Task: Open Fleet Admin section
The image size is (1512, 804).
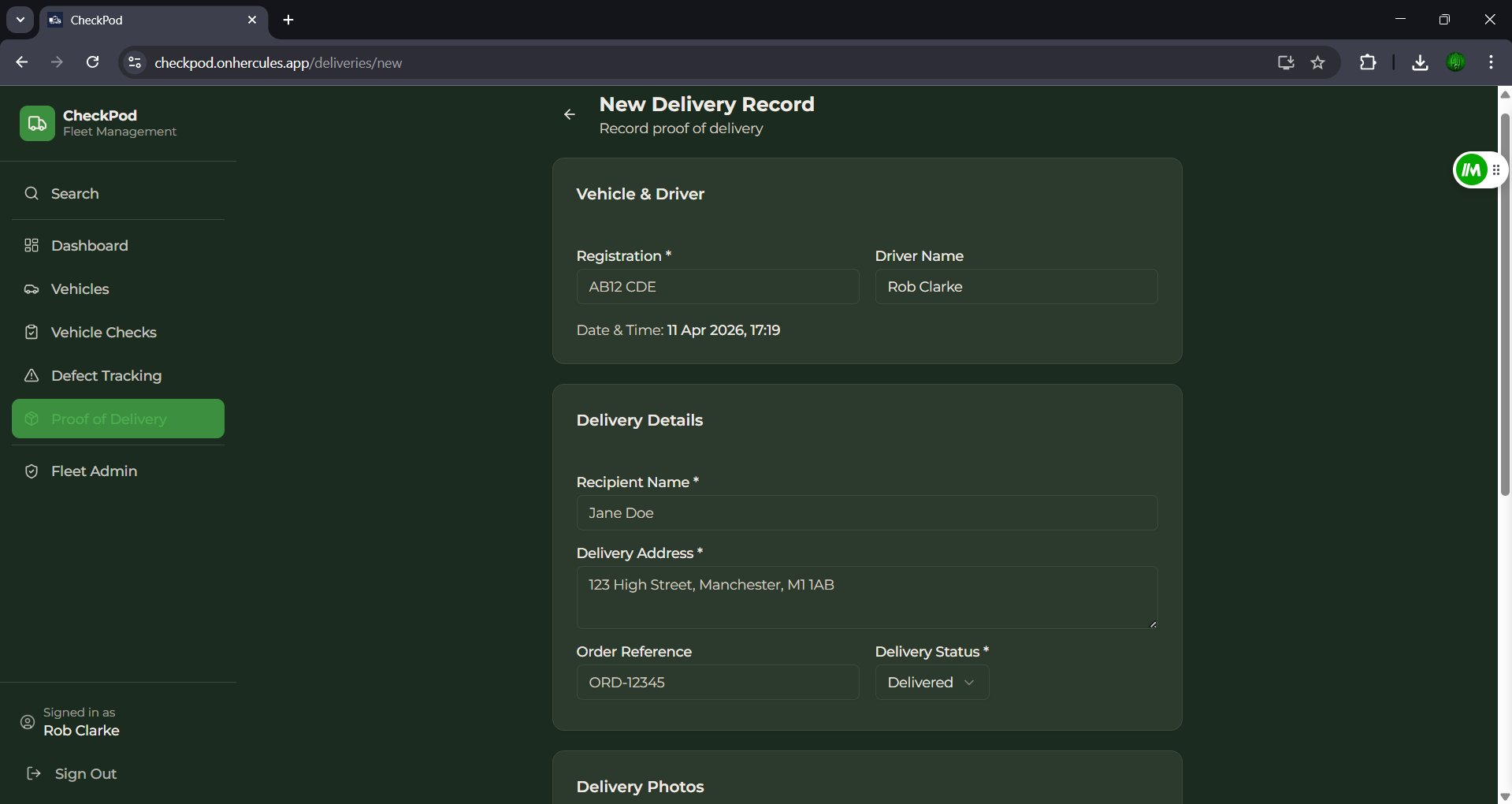Action: pyautogui.click(x=94, y=471)
